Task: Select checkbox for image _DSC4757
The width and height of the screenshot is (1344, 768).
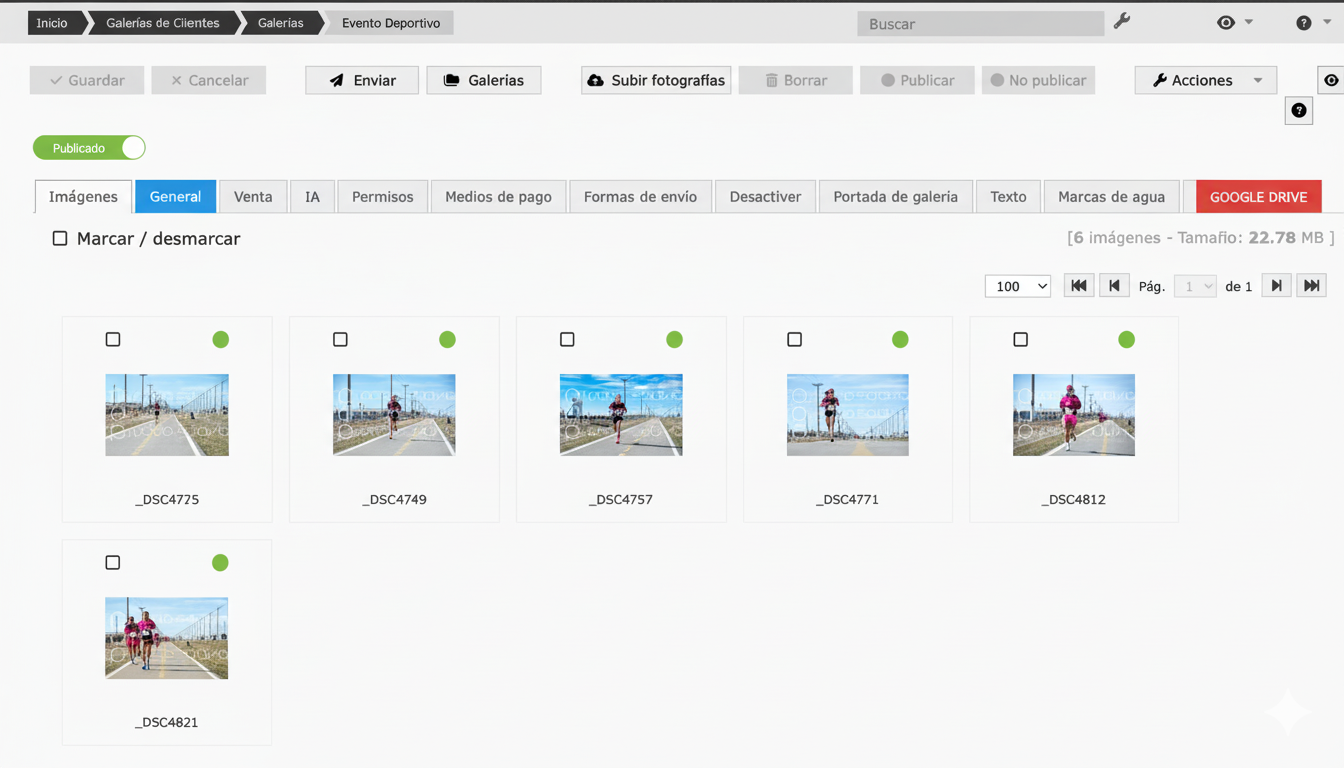Action: pyautogui.click(x=567, y=340)
